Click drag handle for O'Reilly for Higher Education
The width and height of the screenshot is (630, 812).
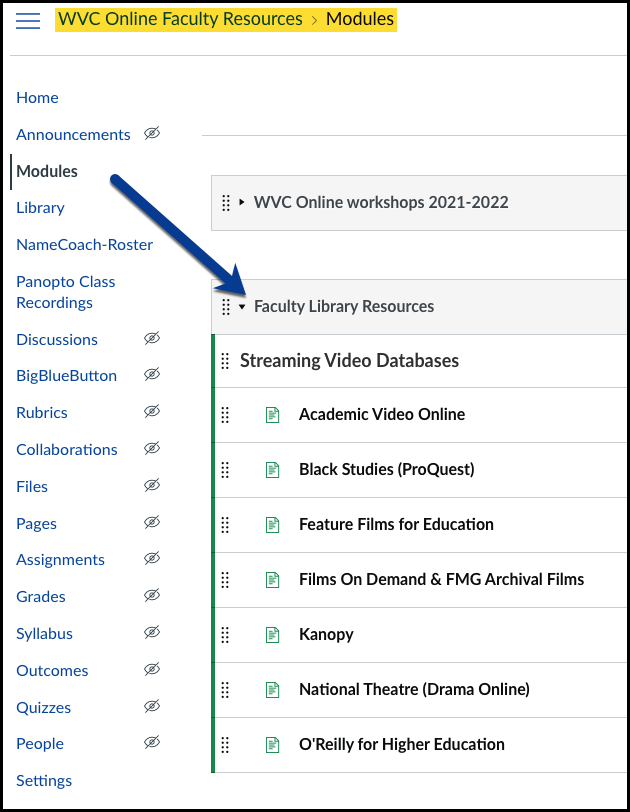[x=225, y=745]
